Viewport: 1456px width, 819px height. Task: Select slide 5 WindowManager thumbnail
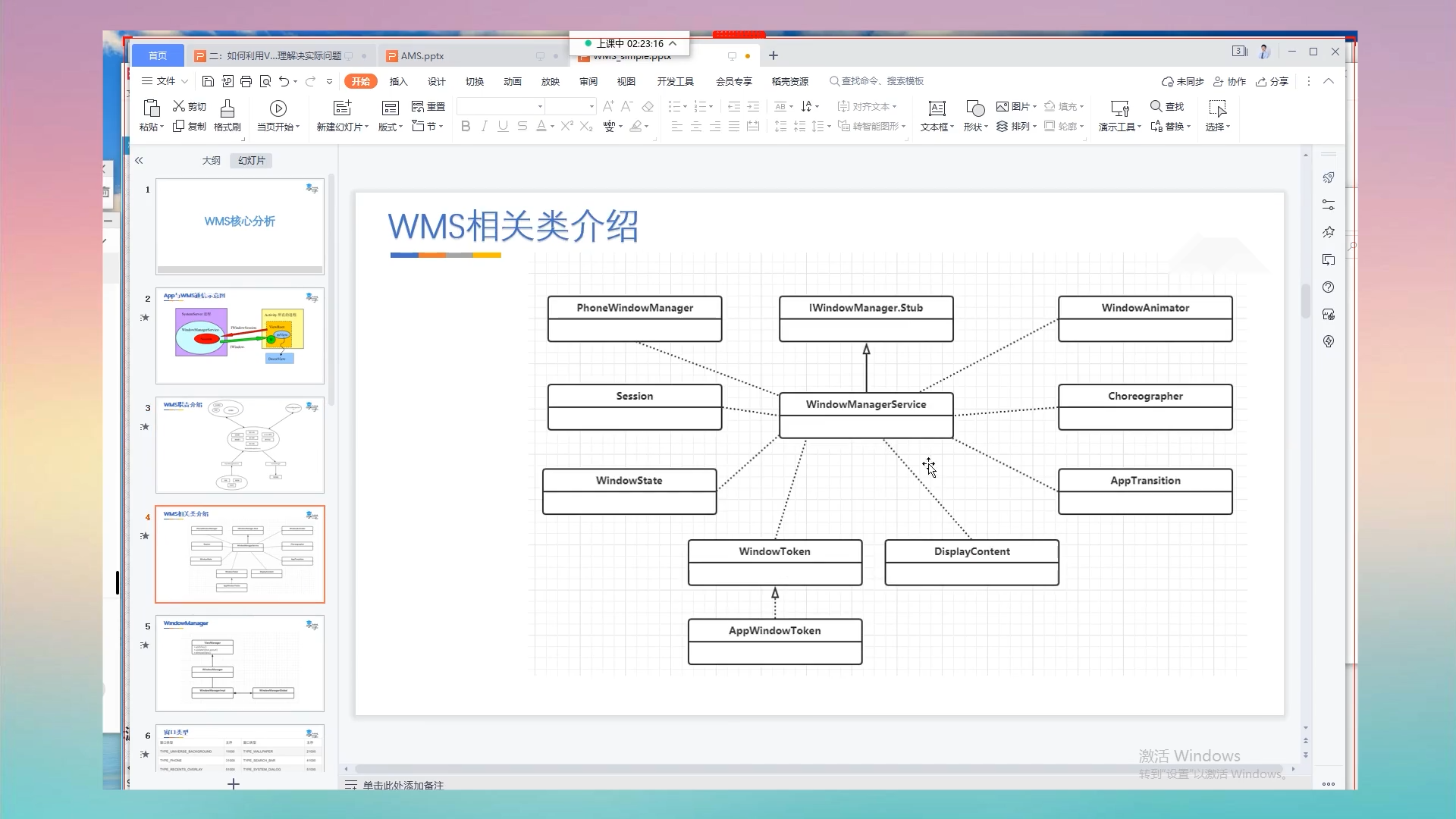coord(240,664)
